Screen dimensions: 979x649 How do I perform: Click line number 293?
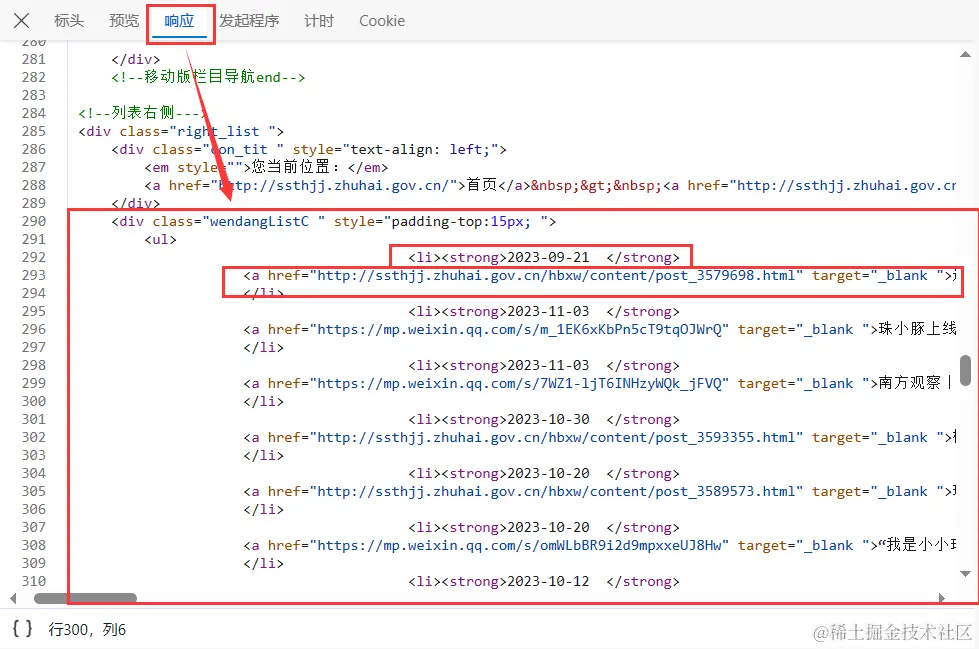[x=34, y=275]
